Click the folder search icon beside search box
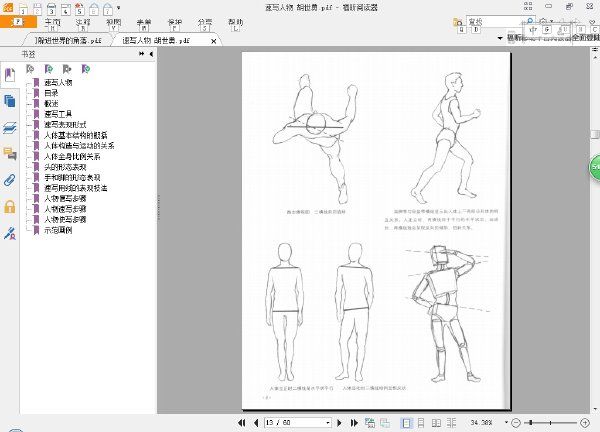The height and width of the screenshot is (432, 600). pos(458,22)
